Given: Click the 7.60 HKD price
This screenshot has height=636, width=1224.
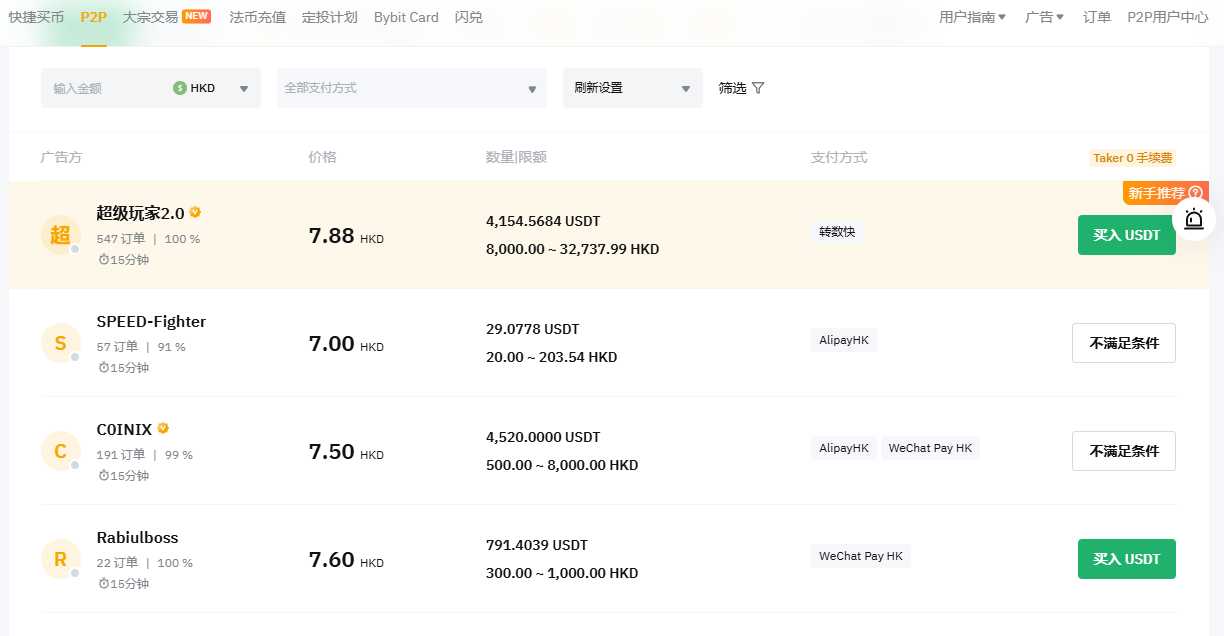Looking at the screenshot, I should 346,560.
